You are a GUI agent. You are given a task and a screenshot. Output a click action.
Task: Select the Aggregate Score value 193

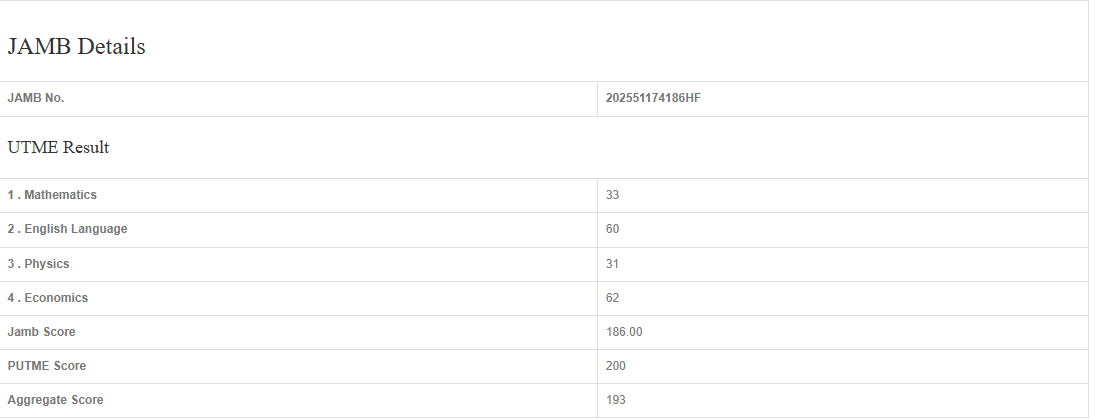[x=615, y=400]
